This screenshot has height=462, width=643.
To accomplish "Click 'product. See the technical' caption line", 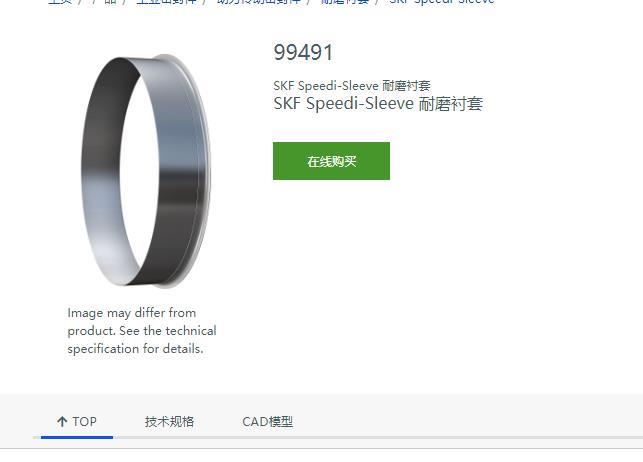I will click(x=142, y=331).
